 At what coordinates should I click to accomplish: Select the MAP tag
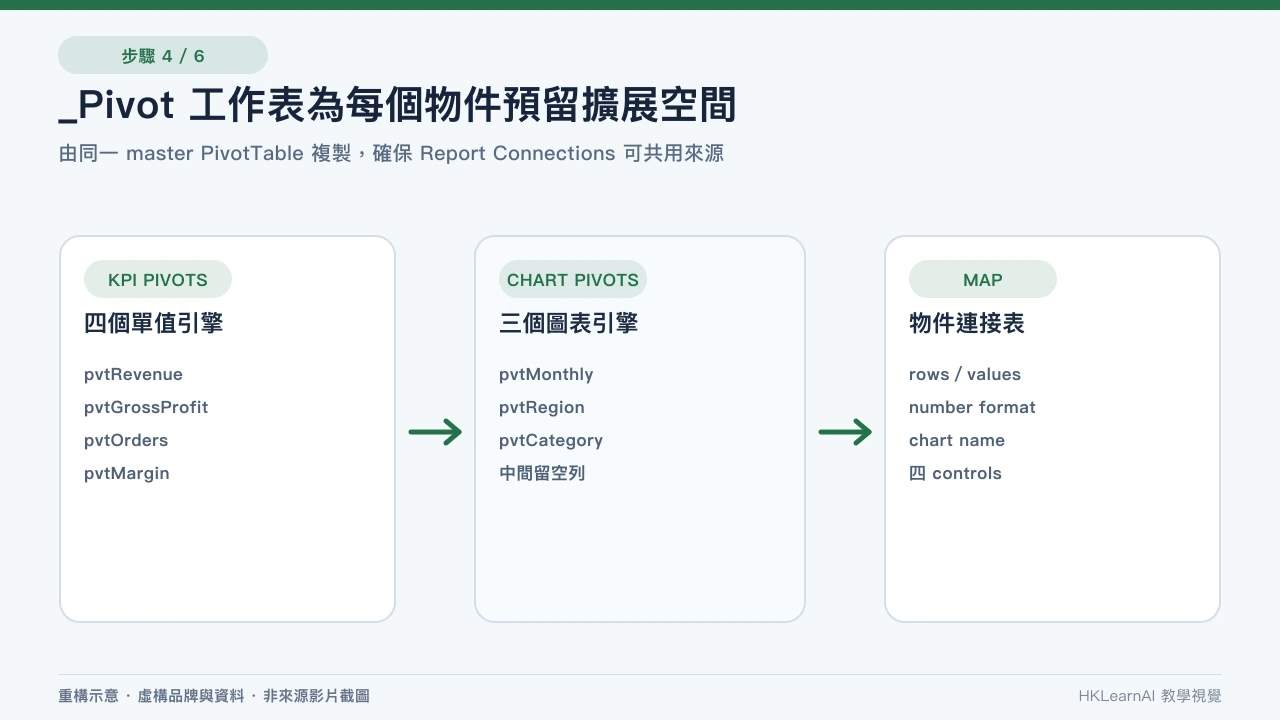(983, 280)
